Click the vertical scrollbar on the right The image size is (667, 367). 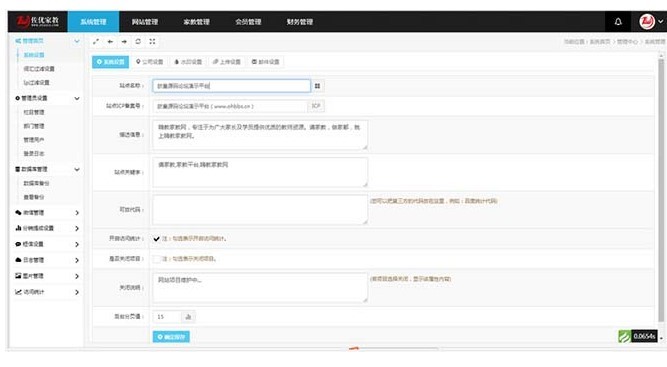(661, 189)
